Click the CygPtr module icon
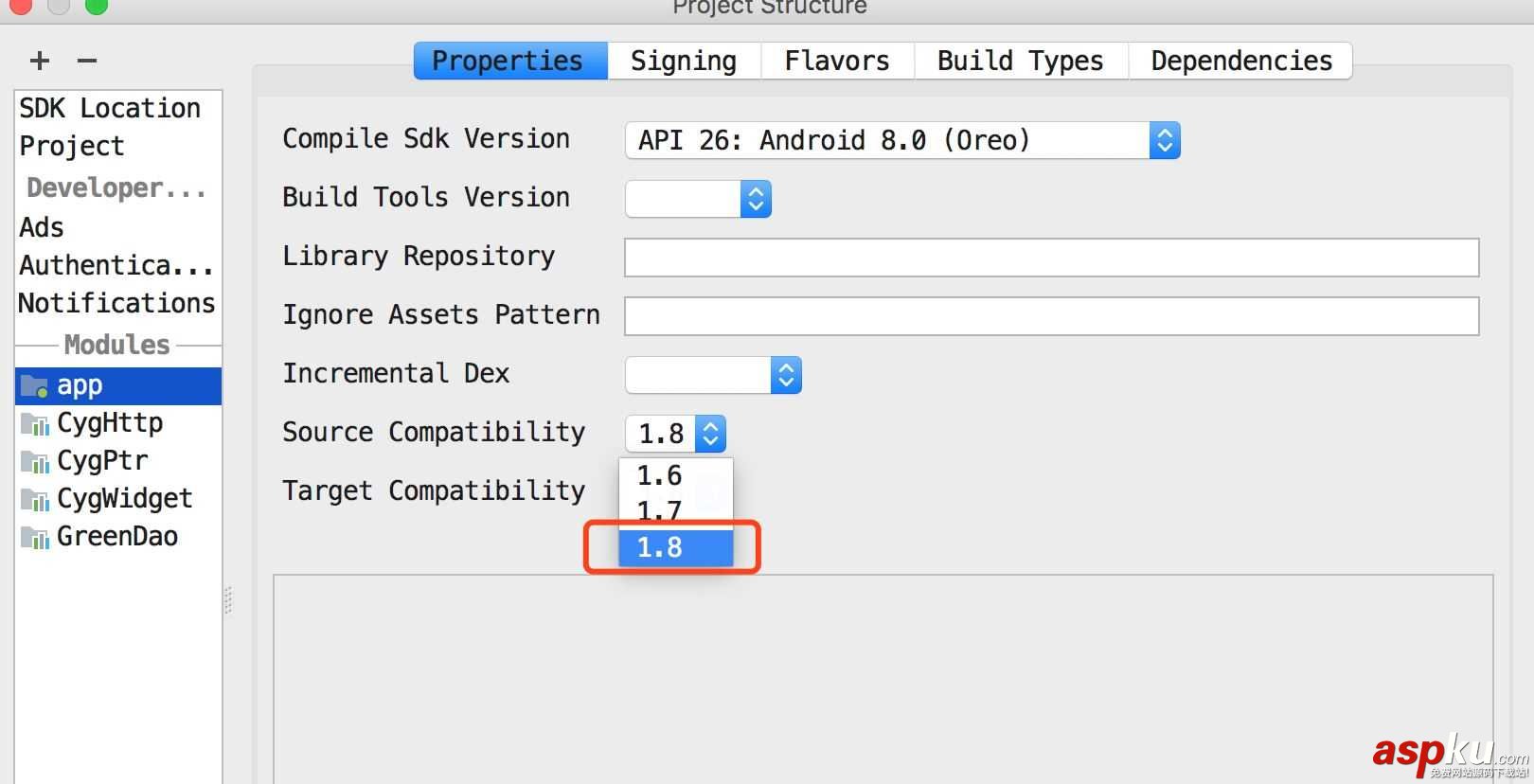Viewport: 1534px width, 784px height. (x=34, y=460)
